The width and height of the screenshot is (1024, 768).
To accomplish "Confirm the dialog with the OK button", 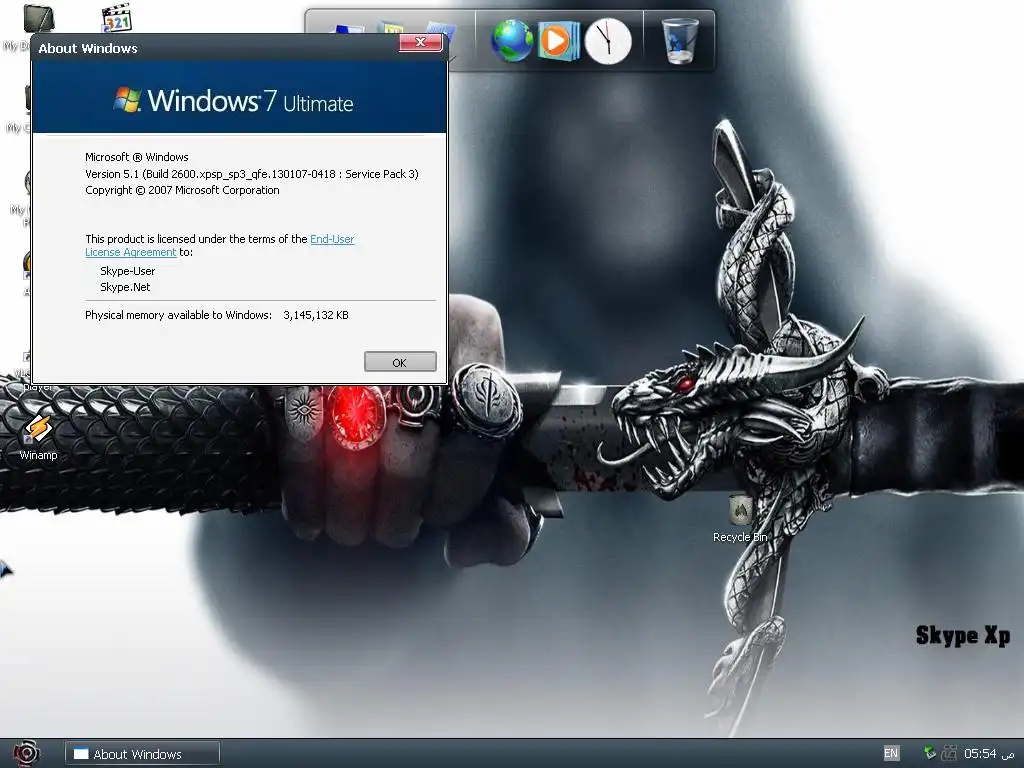I will tap(400, 362).
